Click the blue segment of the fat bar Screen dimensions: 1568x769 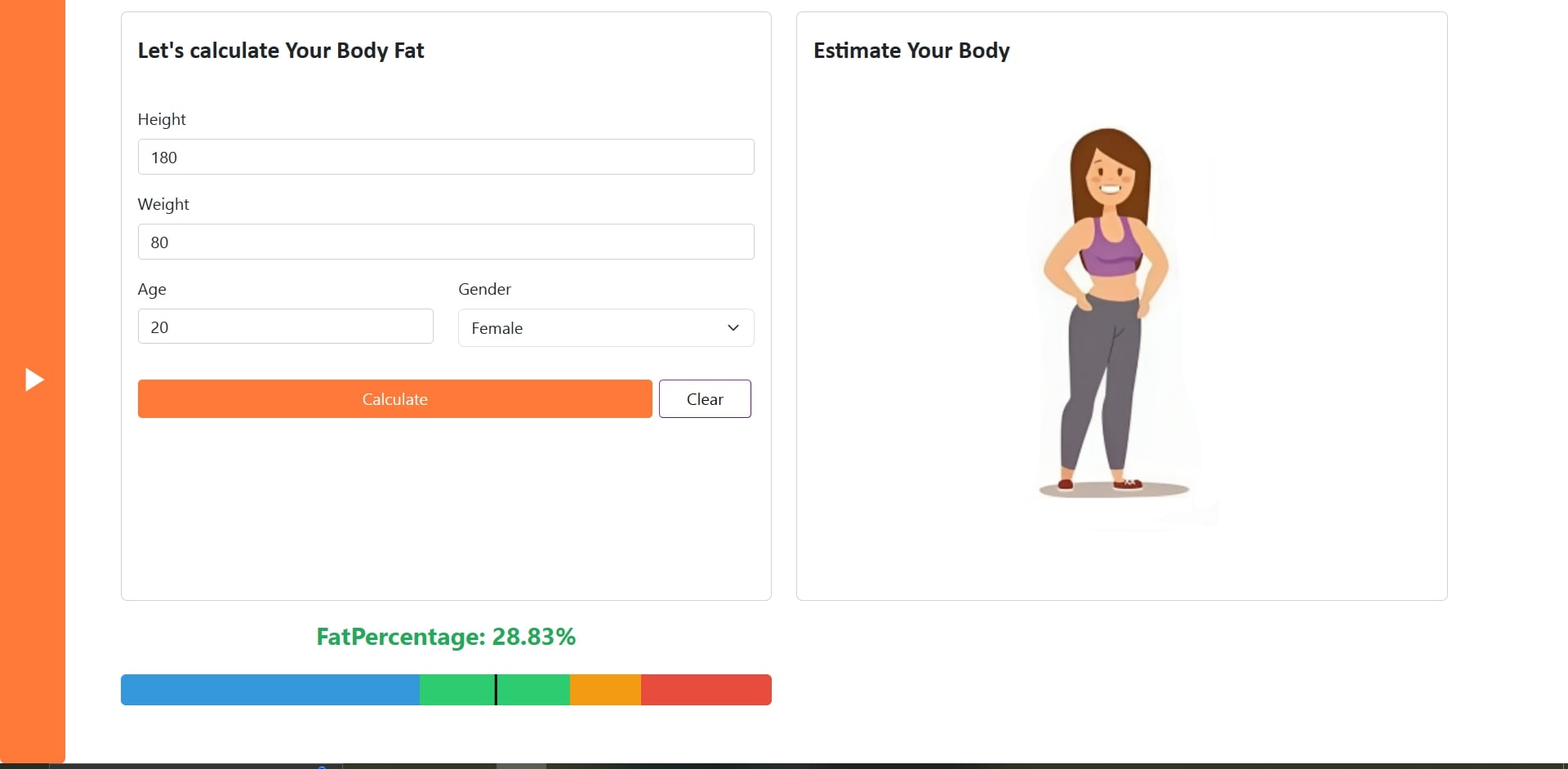click(269, 690)
